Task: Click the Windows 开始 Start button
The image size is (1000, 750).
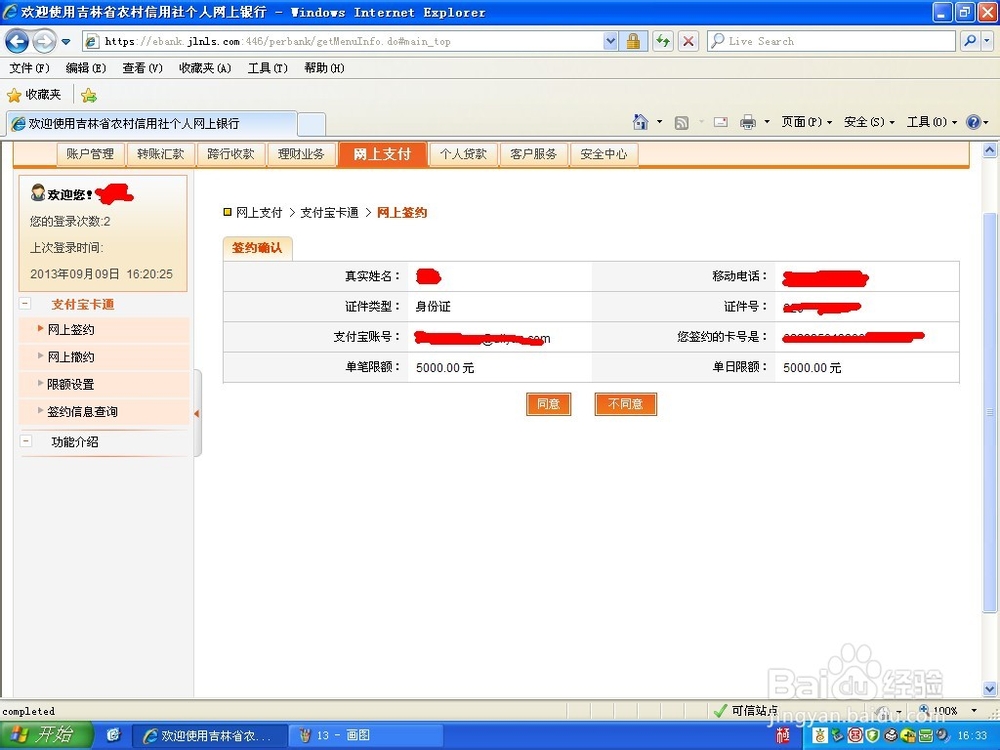Action: point(47,735)
